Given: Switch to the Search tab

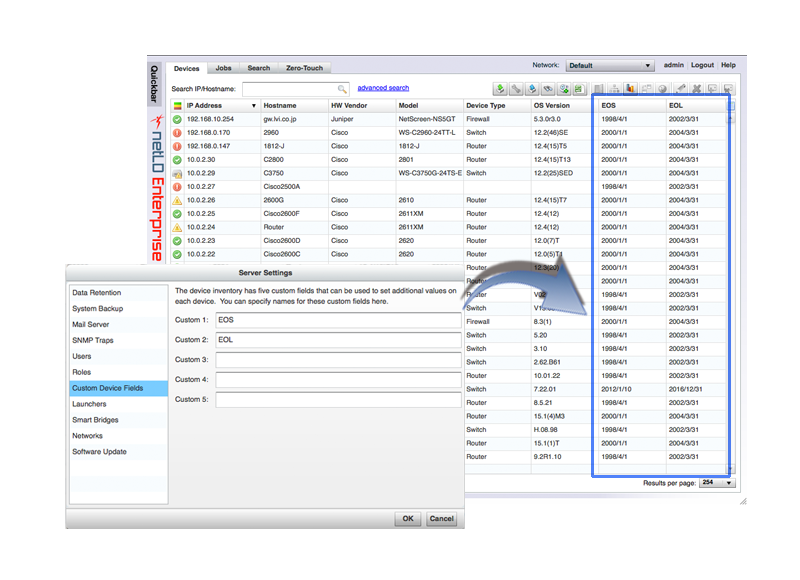Looking at the screenshot, I should click(x=259, y=68).
